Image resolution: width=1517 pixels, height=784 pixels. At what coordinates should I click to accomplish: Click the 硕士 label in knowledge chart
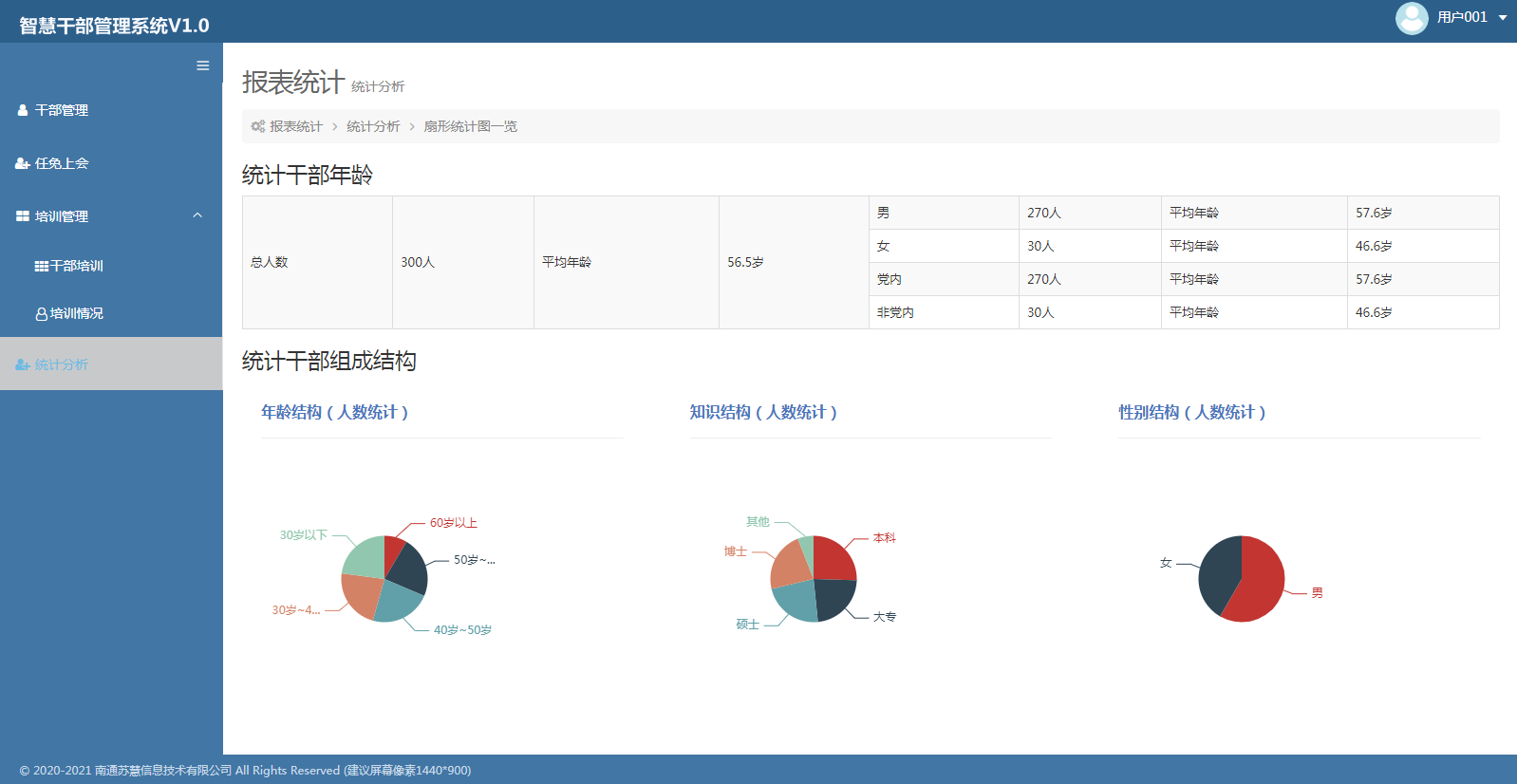(747, 625)
